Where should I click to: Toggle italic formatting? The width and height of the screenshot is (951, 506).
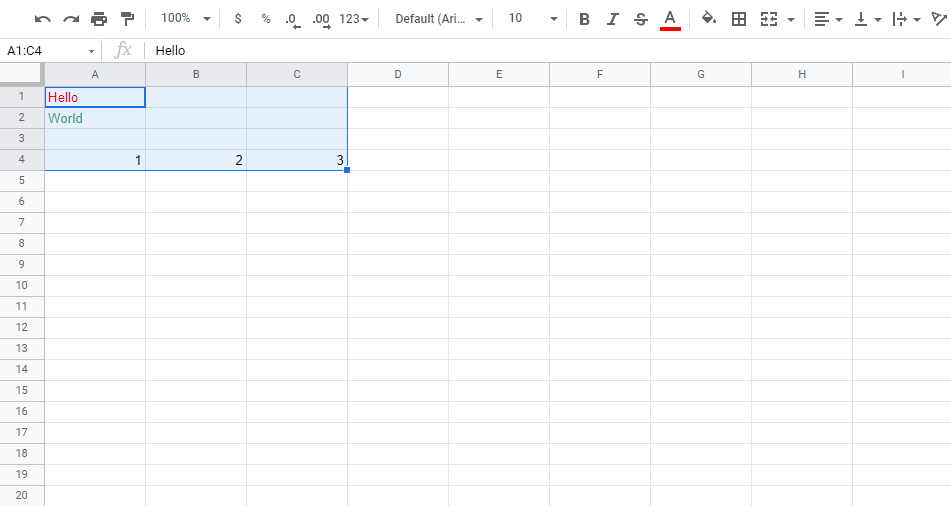pyautogui.click(x=613, y=19)
